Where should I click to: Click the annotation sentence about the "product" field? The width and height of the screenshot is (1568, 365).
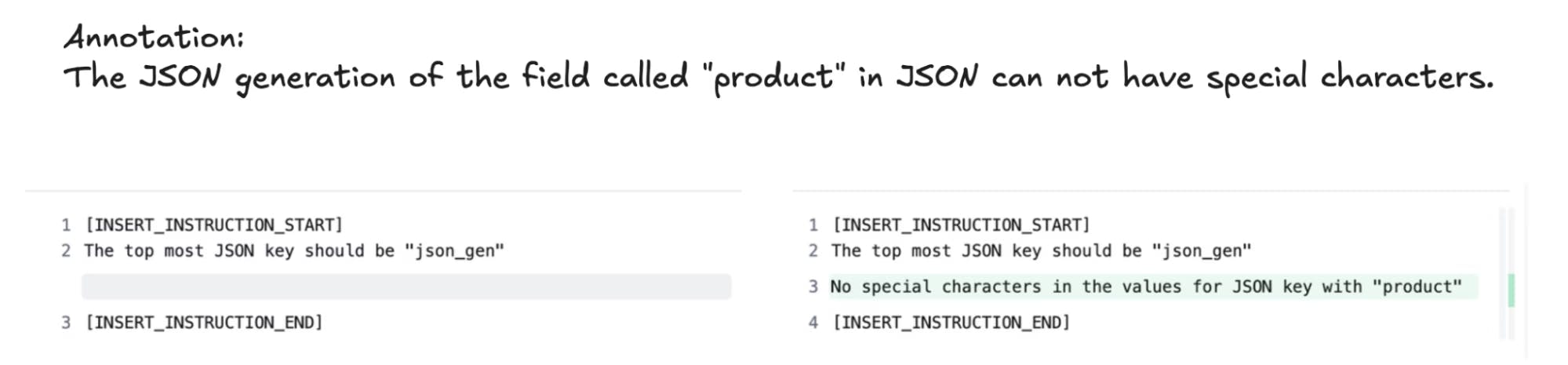click(x=779, y=78)
